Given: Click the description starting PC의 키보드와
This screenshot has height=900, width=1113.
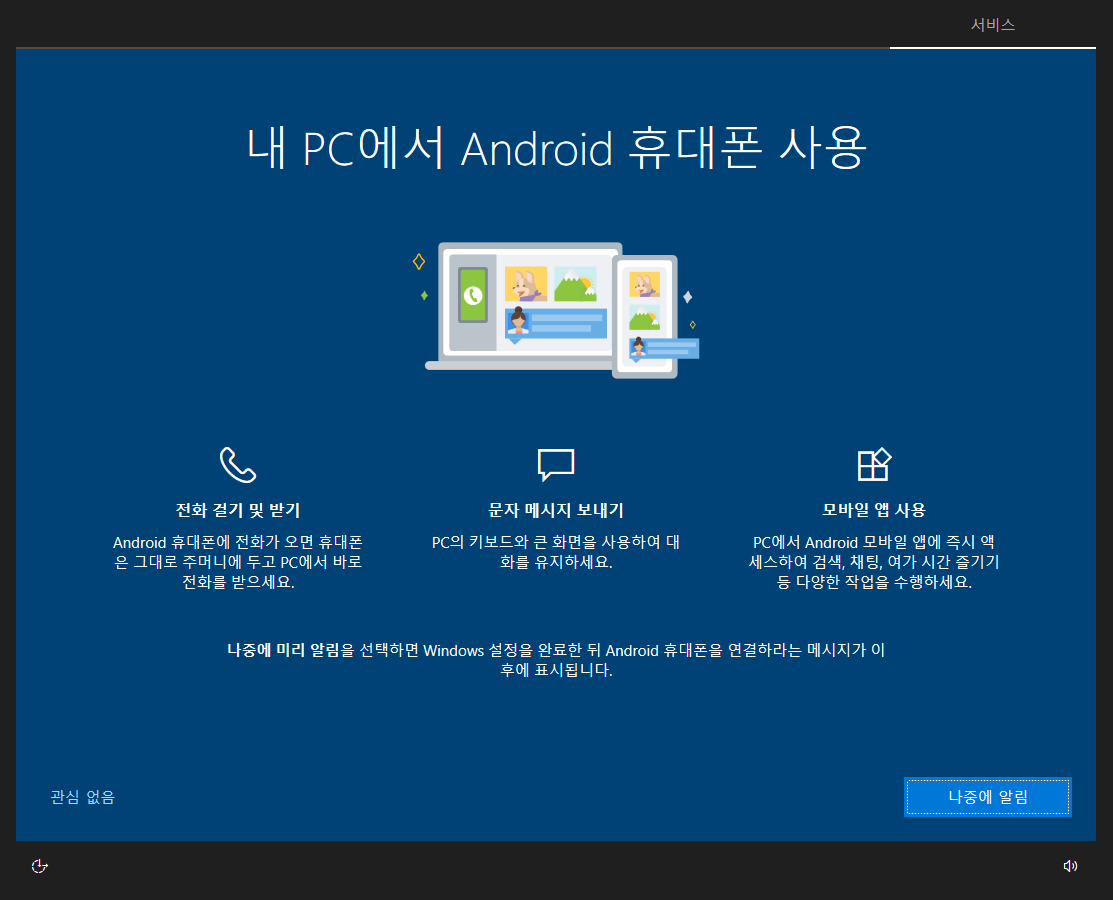Looking at the screenshot, I should coord(556,552).
